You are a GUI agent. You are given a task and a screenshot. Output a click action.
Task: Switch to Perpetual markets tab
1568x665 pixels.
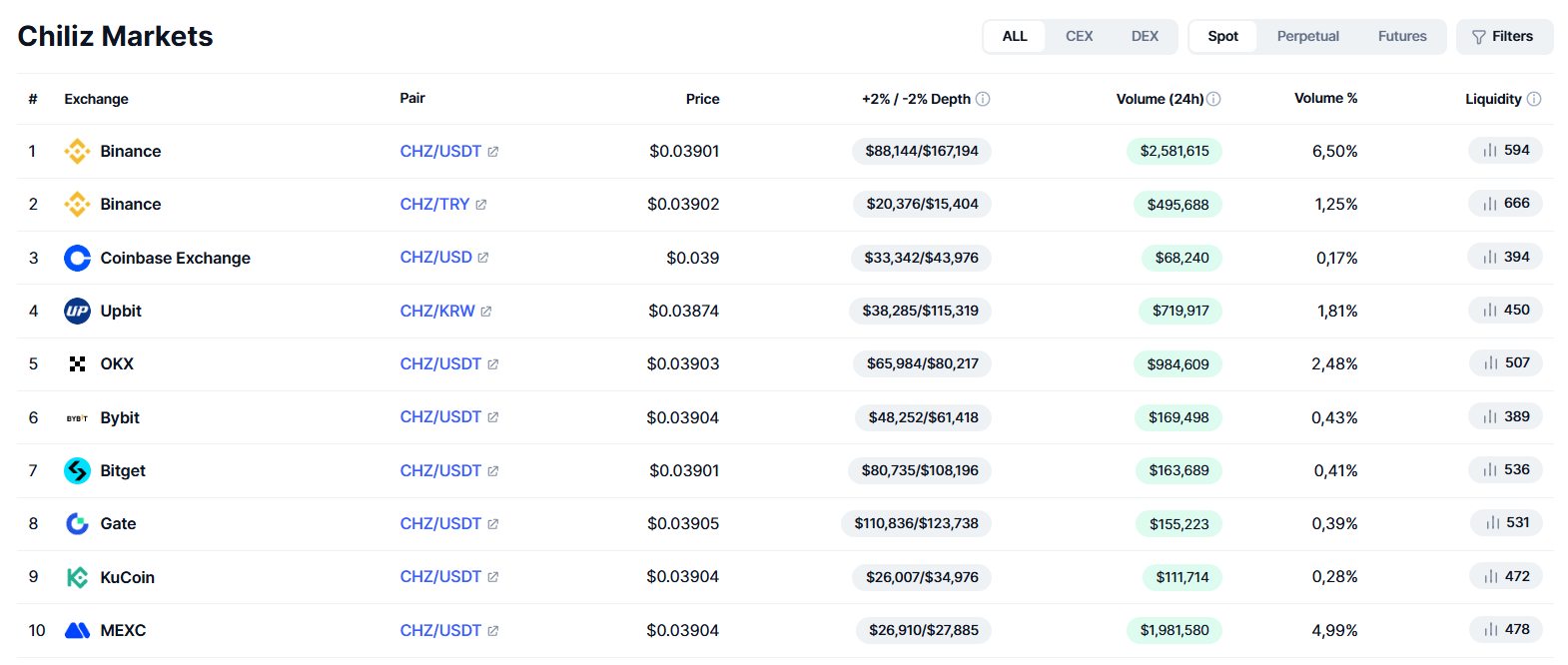1307,36
